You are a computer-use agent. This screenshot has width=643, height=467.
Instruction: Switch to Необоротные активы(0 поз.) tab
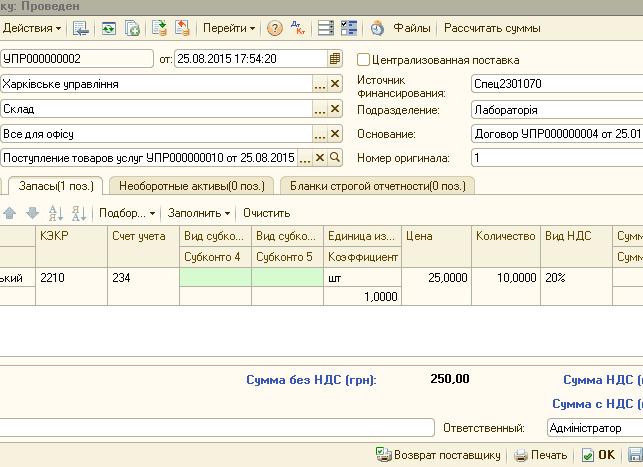192,186
